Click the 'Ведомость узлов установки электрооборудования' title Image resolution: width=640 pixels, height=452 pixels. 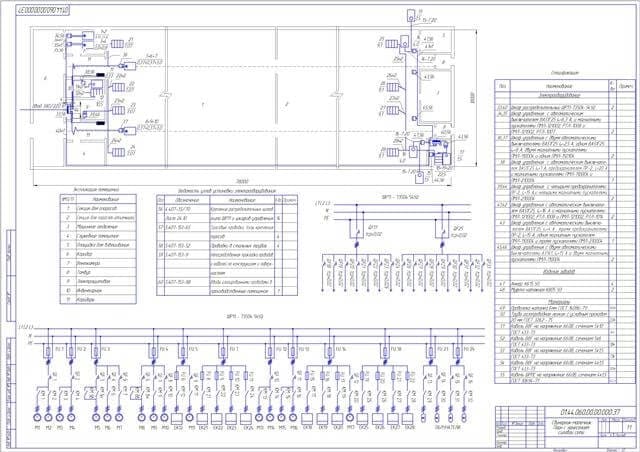(227, 191)
